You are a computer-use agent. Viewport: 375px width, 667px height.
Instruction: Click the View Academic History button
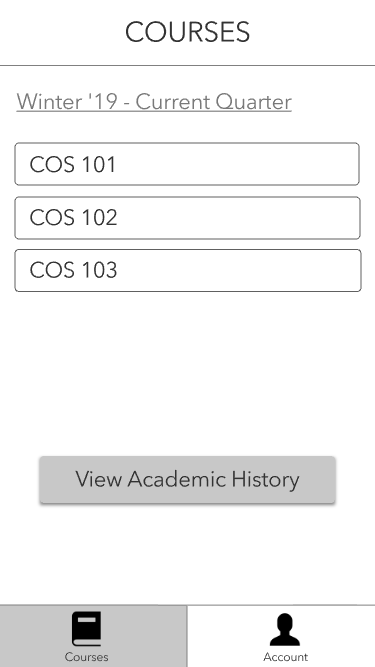click(188, 479)
